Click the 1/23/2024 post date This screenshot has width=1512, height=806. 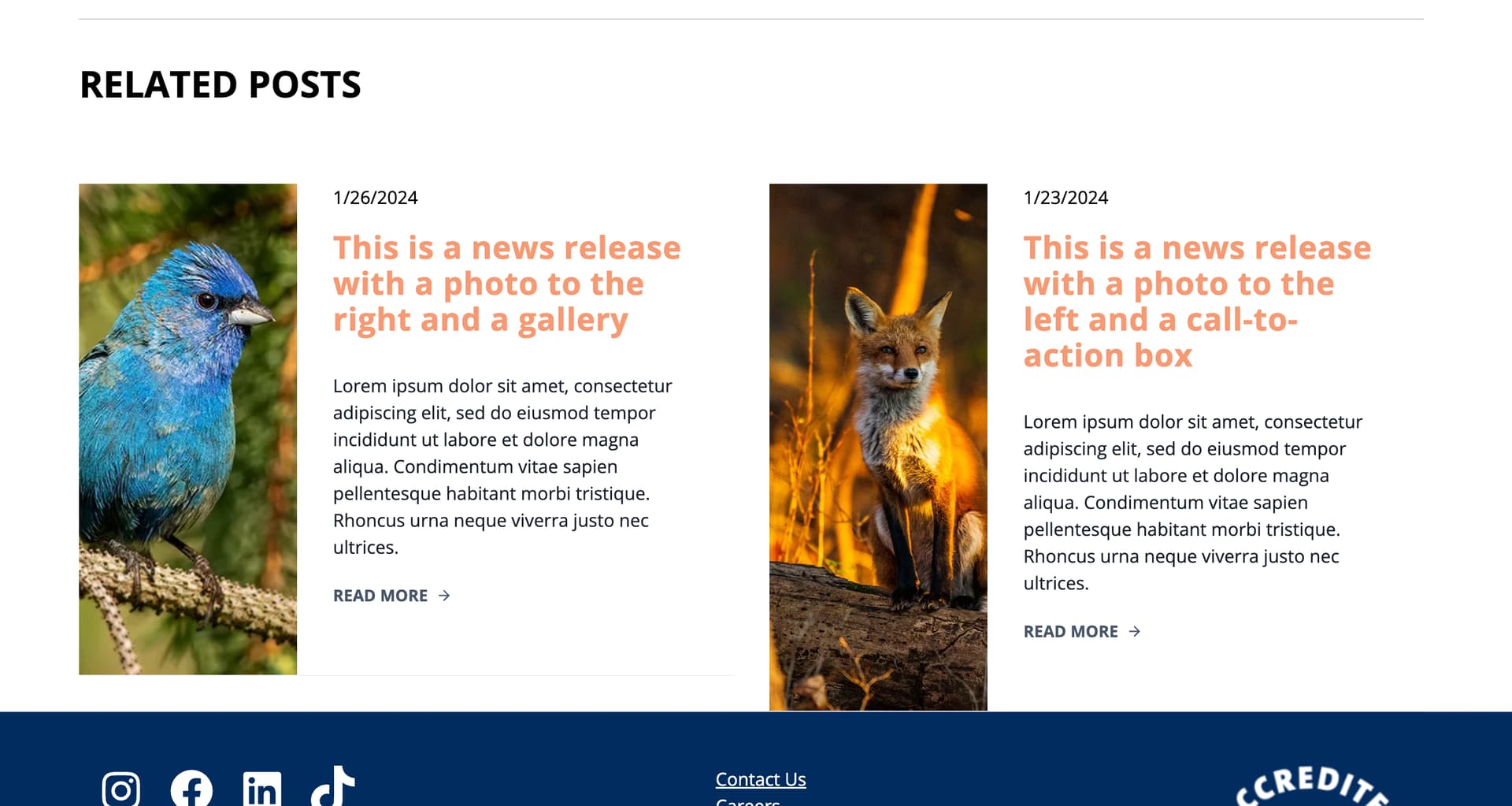click(x=1065, y=198)
